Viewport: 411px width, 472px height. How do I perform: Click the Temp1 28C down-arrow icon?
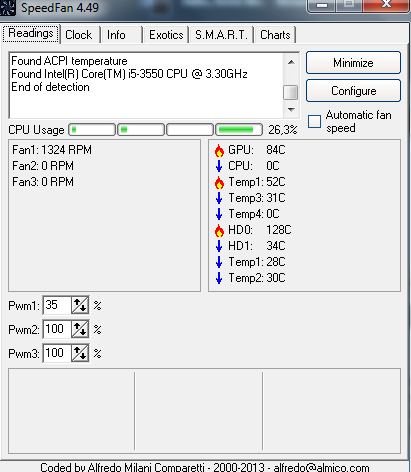click(x=219, y=262)
